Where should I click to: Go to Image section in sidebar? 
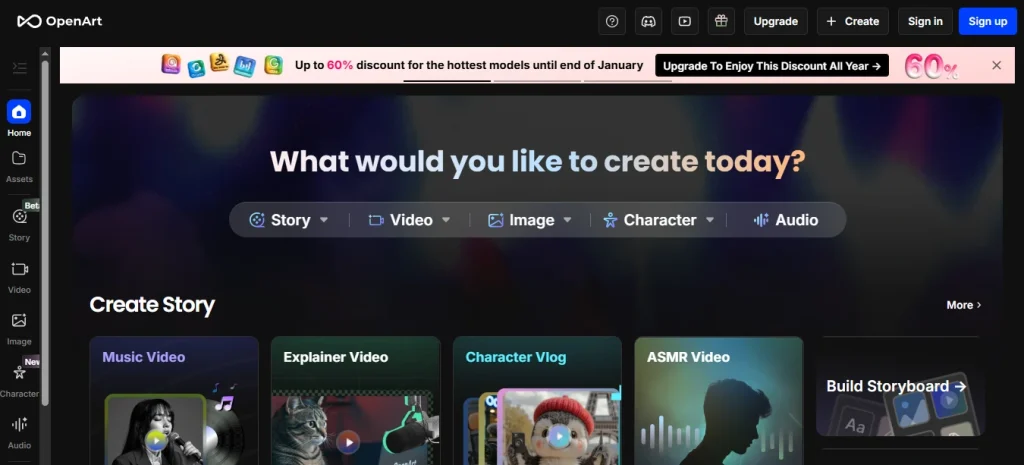19,327
